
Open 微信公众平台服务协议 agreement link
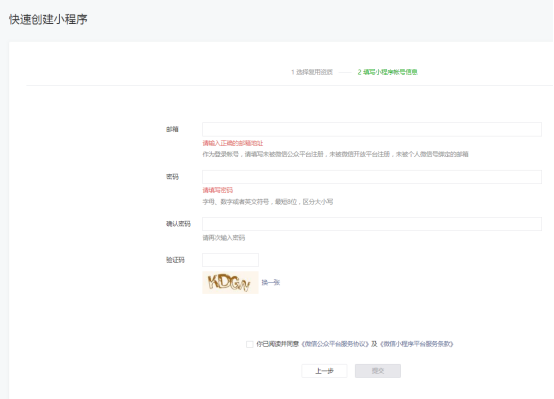pyautogui.click(x=335, y=344)
